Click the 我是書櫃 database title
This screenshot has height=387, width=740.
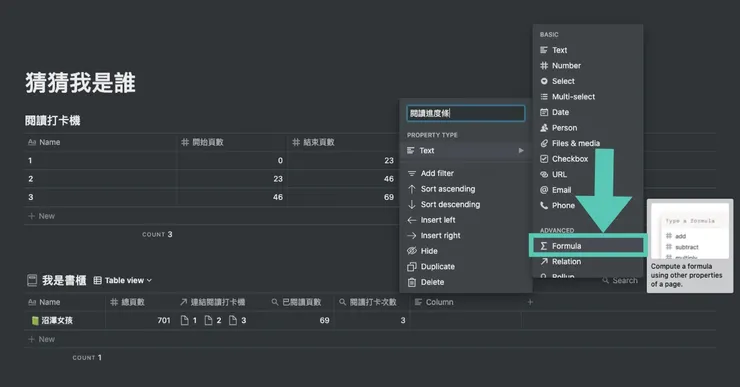(64, 280)
